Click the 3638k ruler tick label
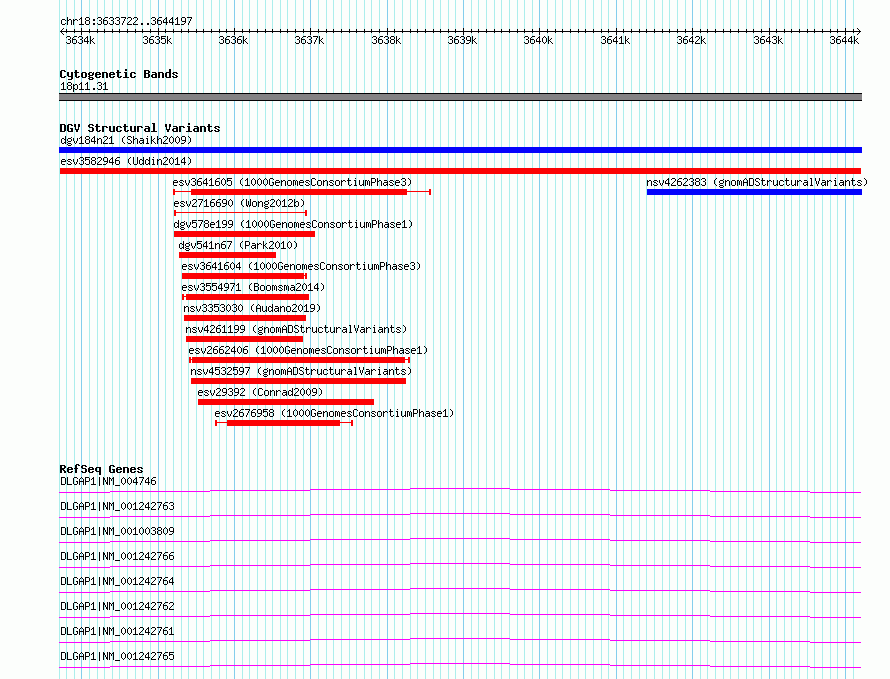This screenshot has width=890, height=679. pos(386,40)
